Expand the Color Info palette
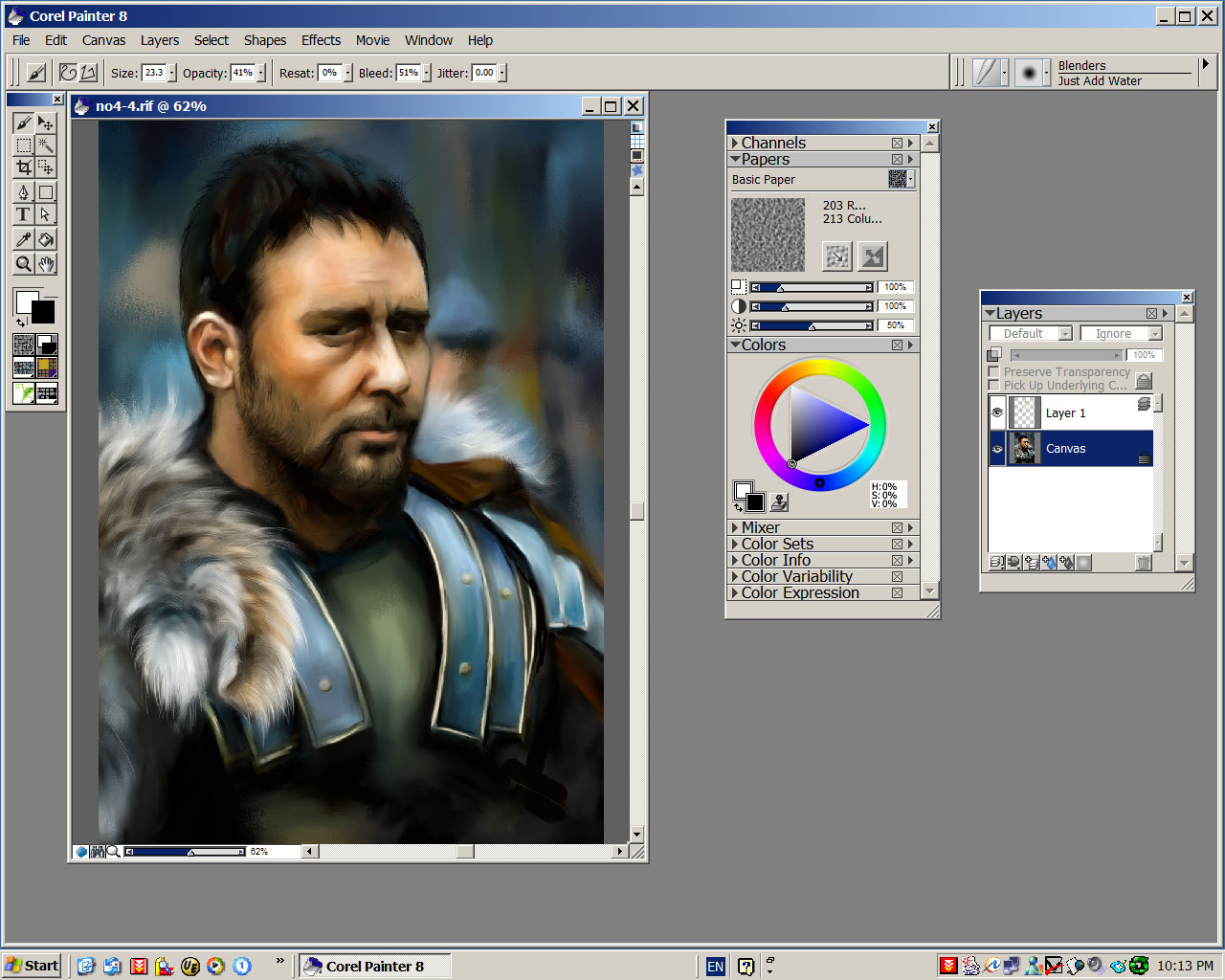This screenshot has height=980, width=1225. 735,560
